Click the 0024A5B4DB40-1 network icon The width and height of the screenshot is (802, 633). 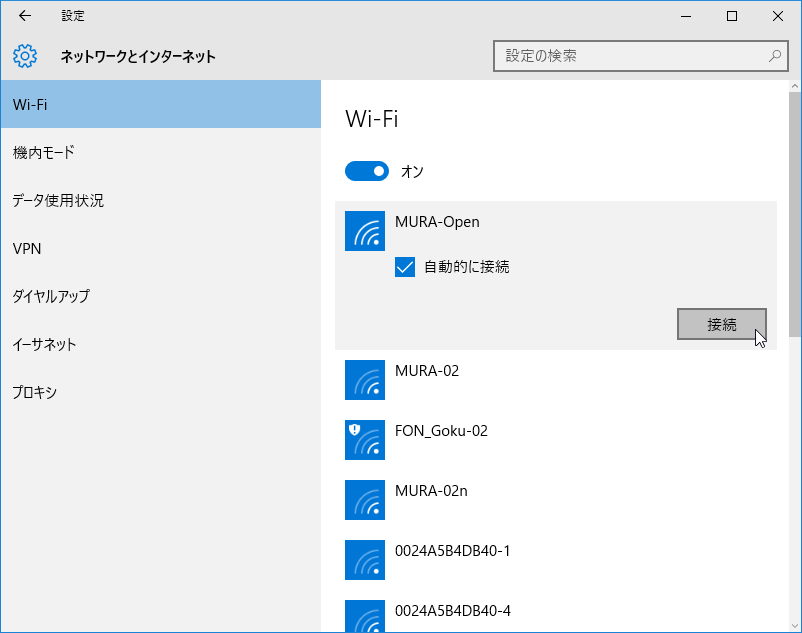[365, 560]
